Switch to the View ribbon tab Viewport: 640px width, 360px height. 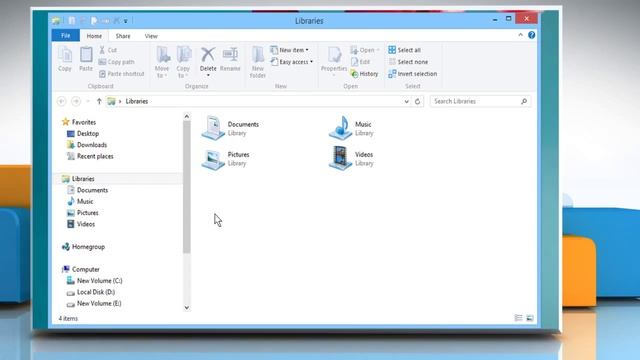point(151,36)
